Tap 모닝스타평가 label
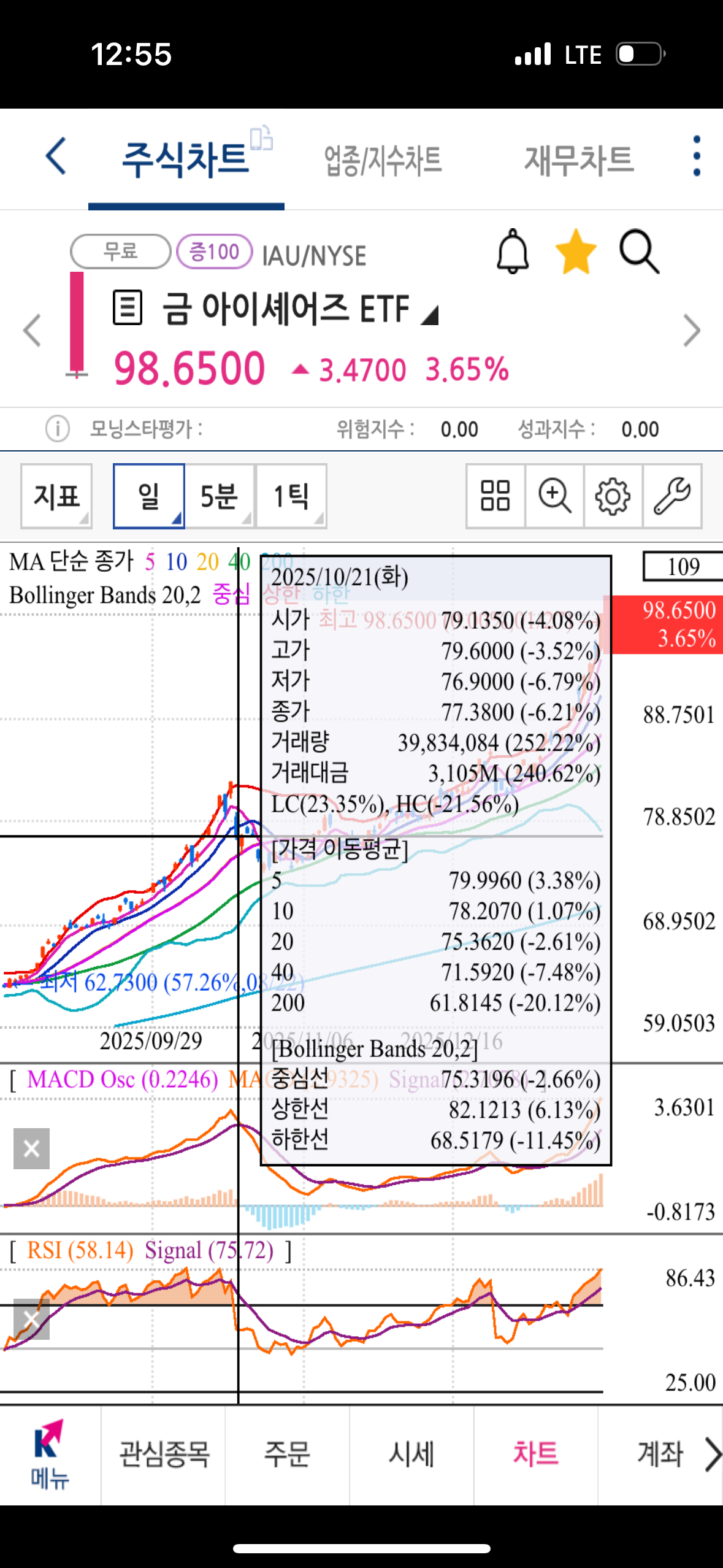Viewport: 723px width, 1568px height. click(146, 428)
